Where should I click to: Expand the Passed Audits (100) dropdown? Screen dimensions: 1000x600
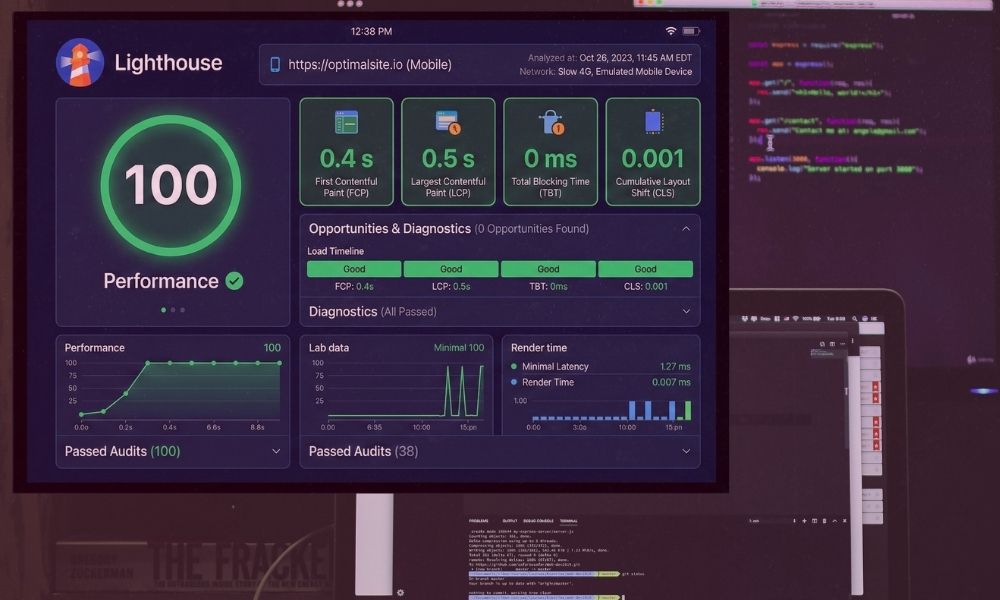[276, 452]
